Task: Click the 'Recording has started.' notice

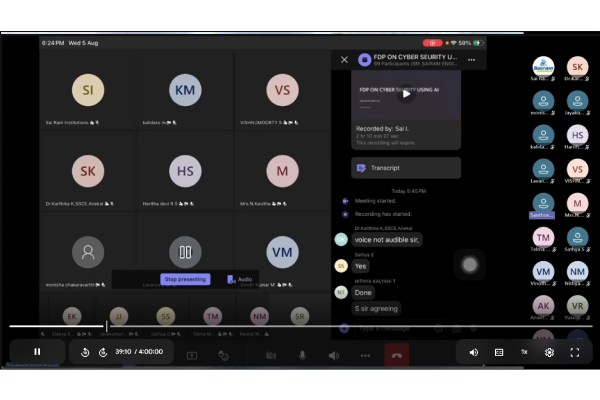Action: 383,214
